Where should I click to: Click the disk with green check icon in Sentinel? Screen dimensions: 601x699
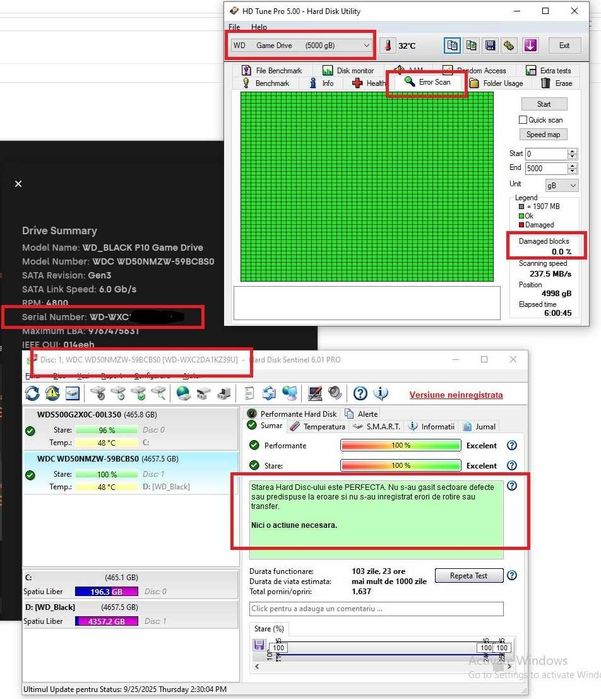tap(138, 393)
